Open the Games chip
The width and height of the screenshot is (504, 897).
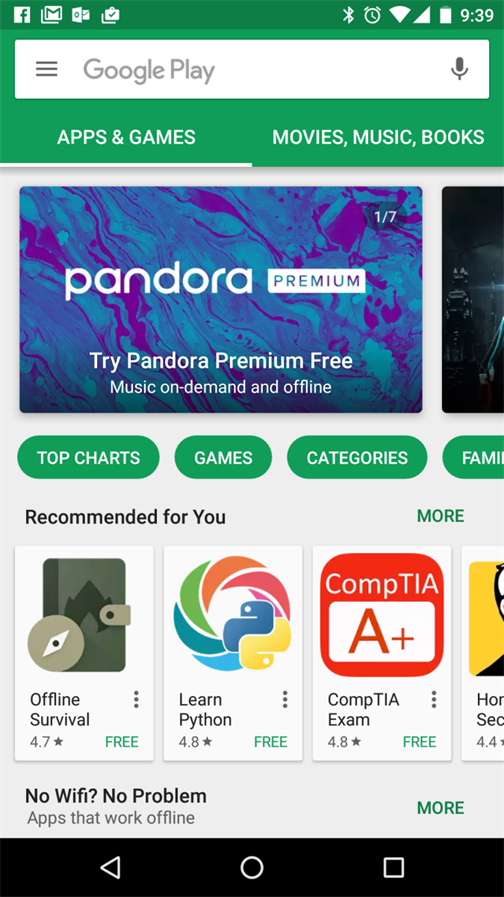(x=223, y=458)
